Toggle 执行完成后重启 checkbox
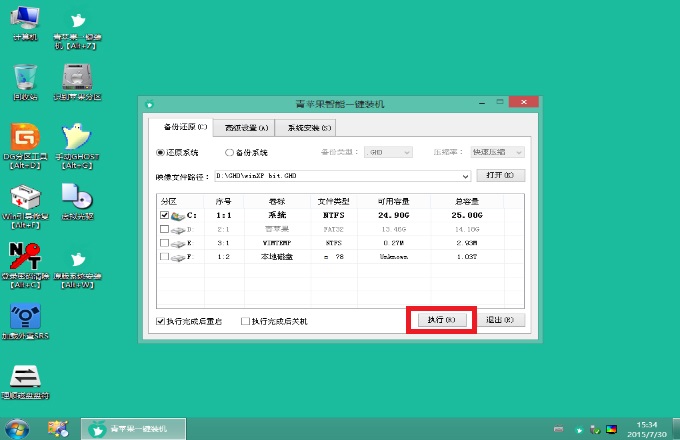 point(160,321)
